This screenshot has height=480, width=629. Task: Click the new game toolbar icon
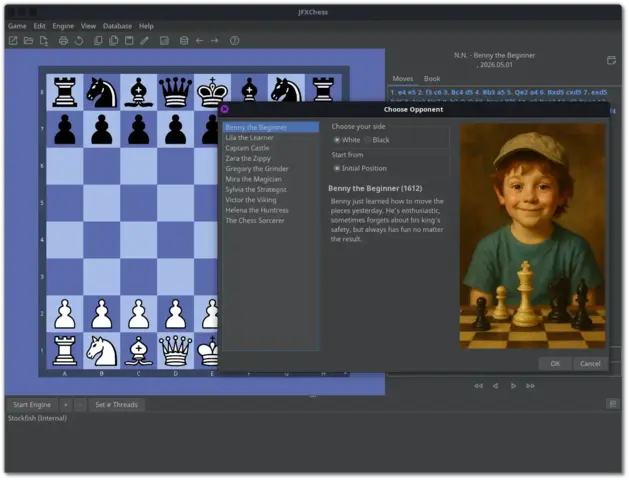point(13,41)
